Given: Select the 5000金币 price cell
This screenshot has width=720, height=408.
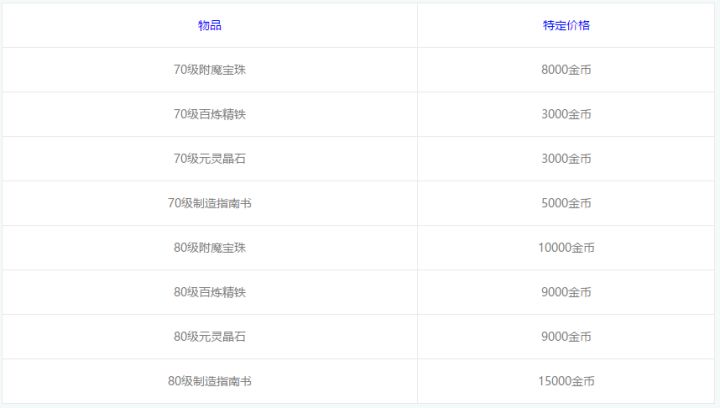Looking at the screenshot, I should (566, 203).
